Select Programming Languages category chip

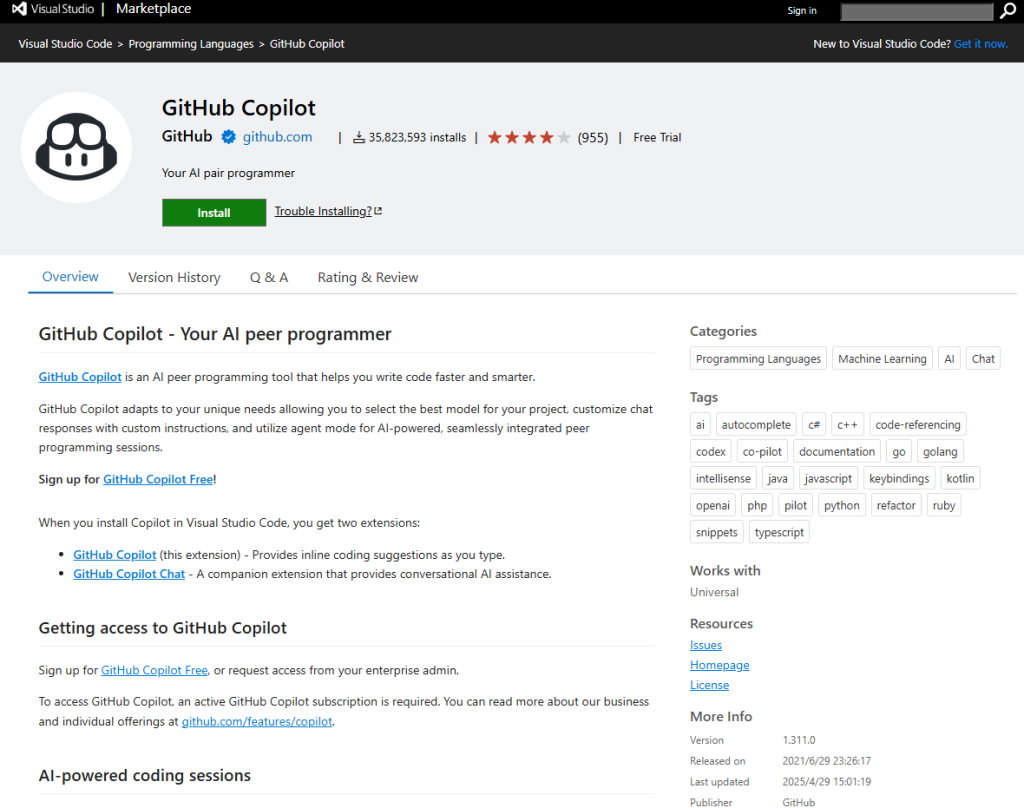pos(758,359)
